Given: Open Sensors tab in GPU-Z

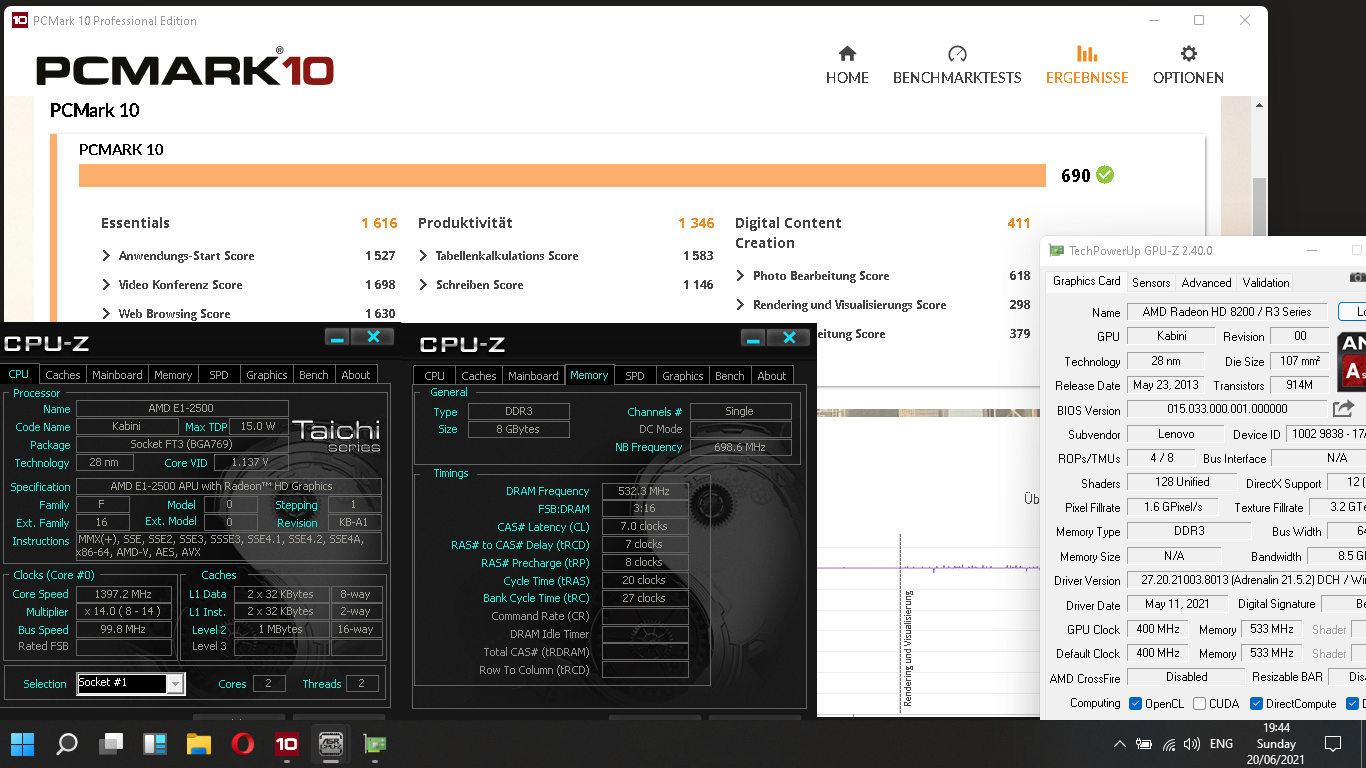Looking at the screenshot, I should pyautogui.click(x=1151, y=283).
